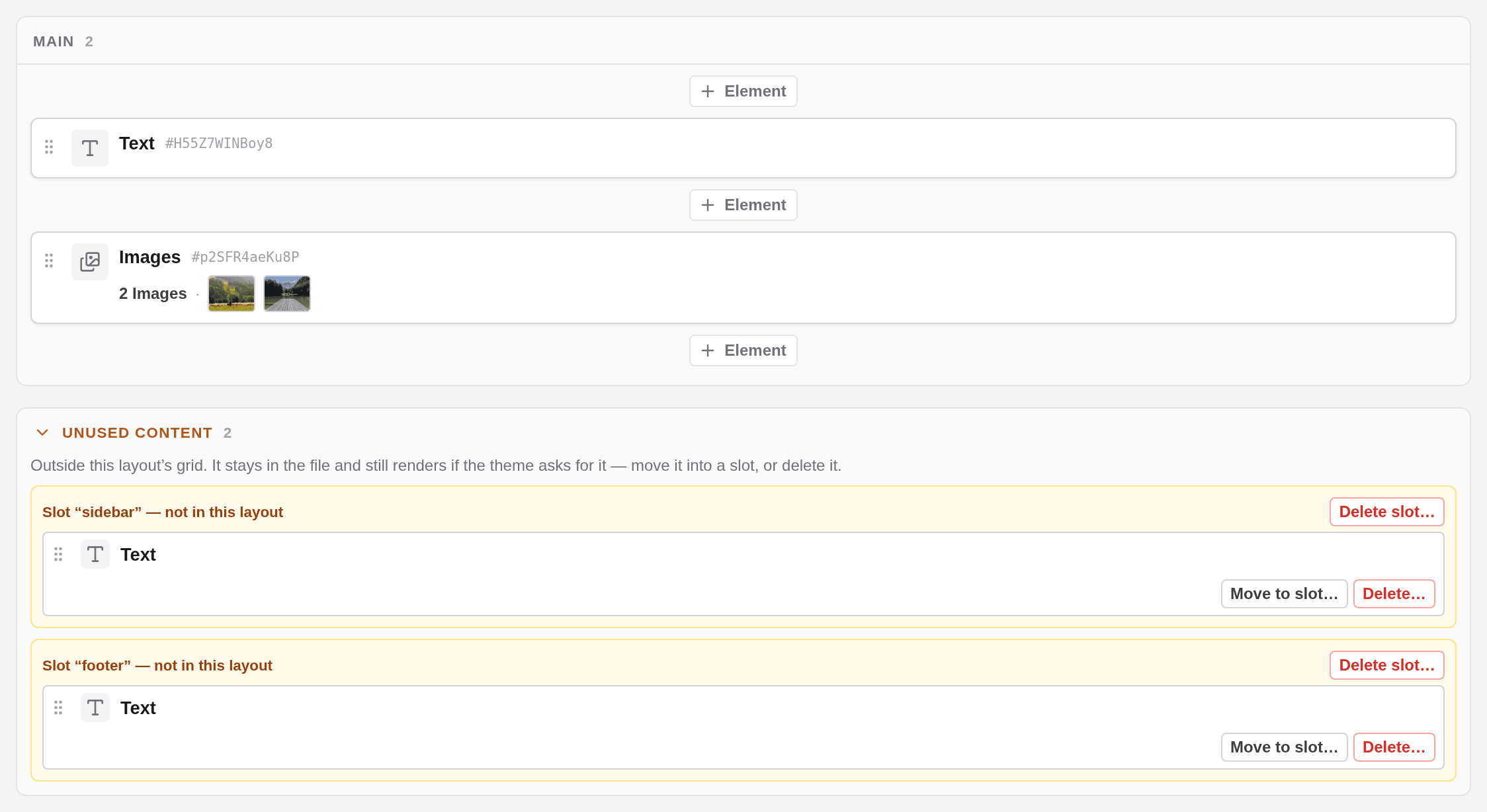Add an element below the Images block

point(743,350)
